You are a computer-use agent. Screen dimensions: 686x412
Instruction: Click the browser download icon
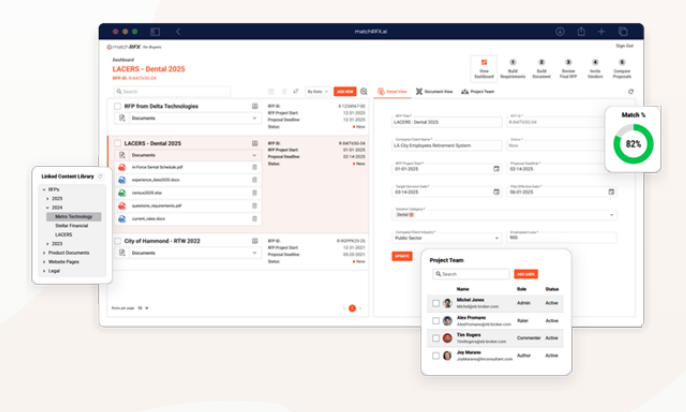pyautogui.click(x=558, y=32)
